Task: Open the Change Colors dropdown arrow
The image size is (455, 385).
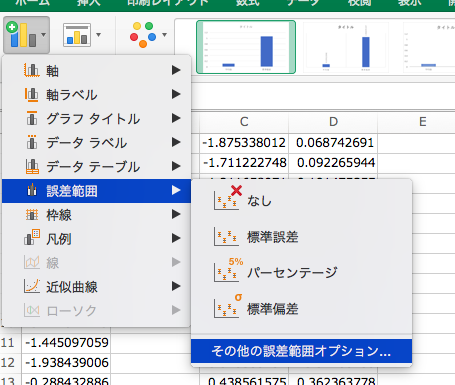Action: click(164, 35)
